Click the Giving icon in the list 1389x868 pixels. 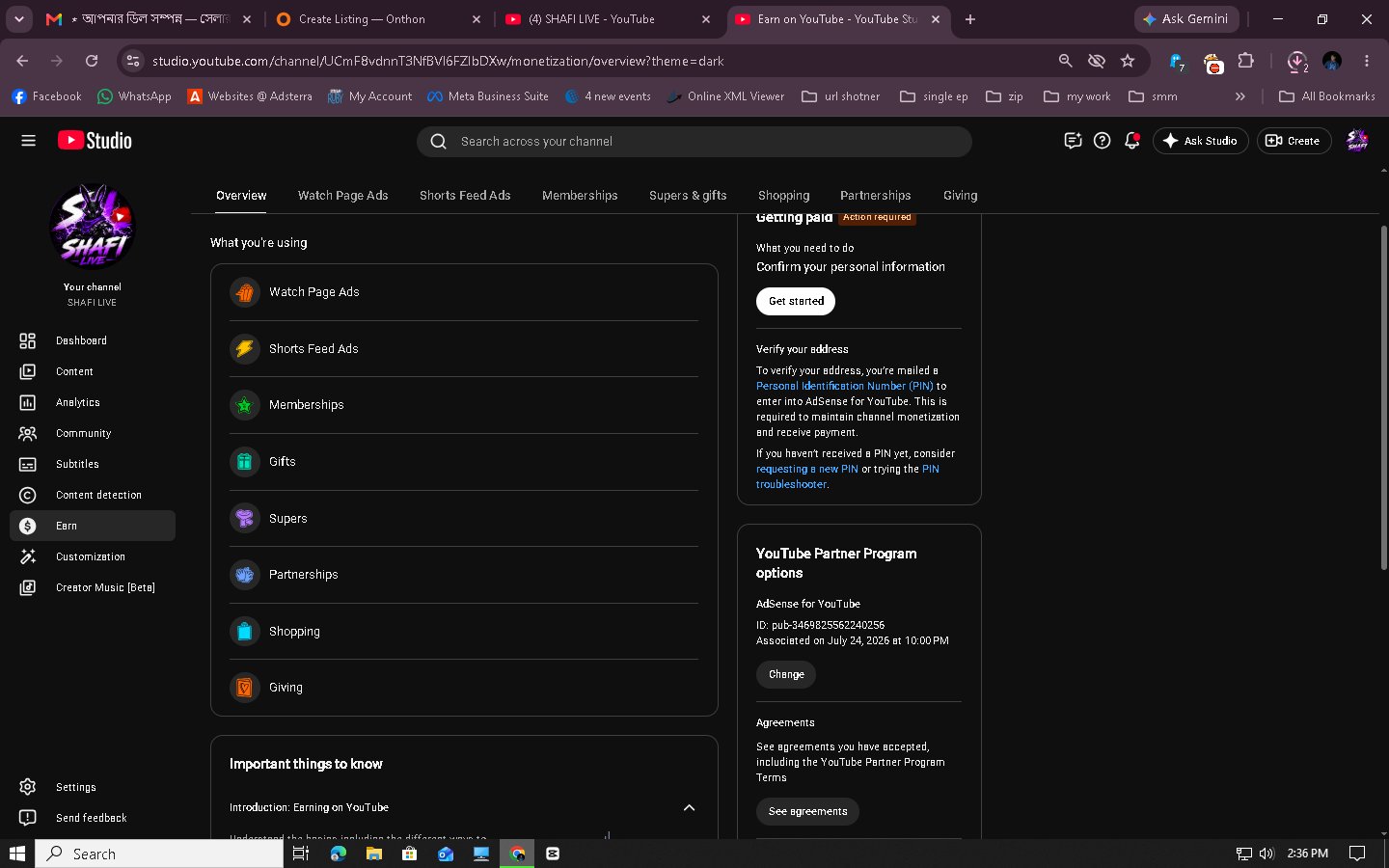point(245,688)
